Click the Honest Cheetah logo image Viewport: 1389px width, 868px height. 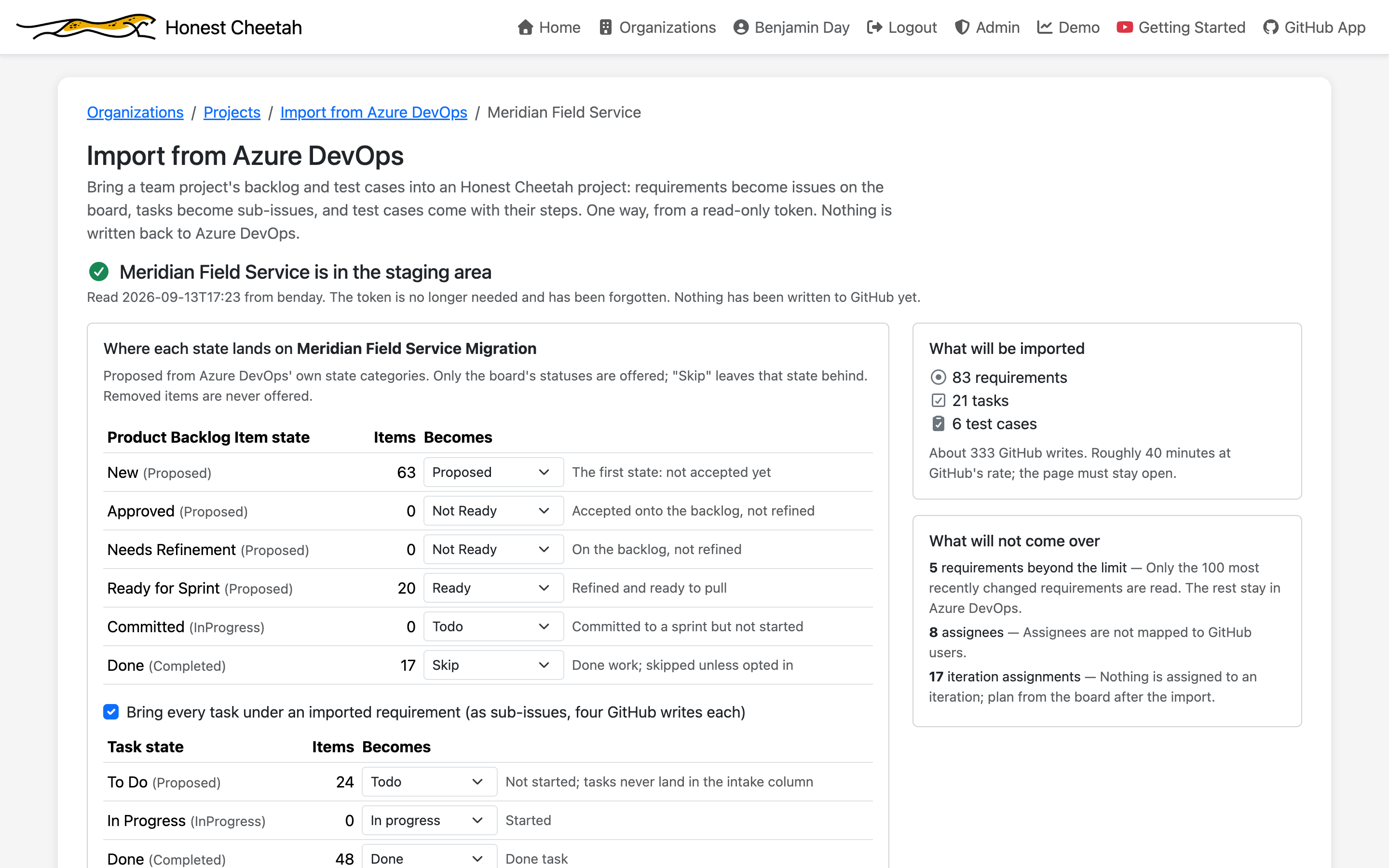86,27
